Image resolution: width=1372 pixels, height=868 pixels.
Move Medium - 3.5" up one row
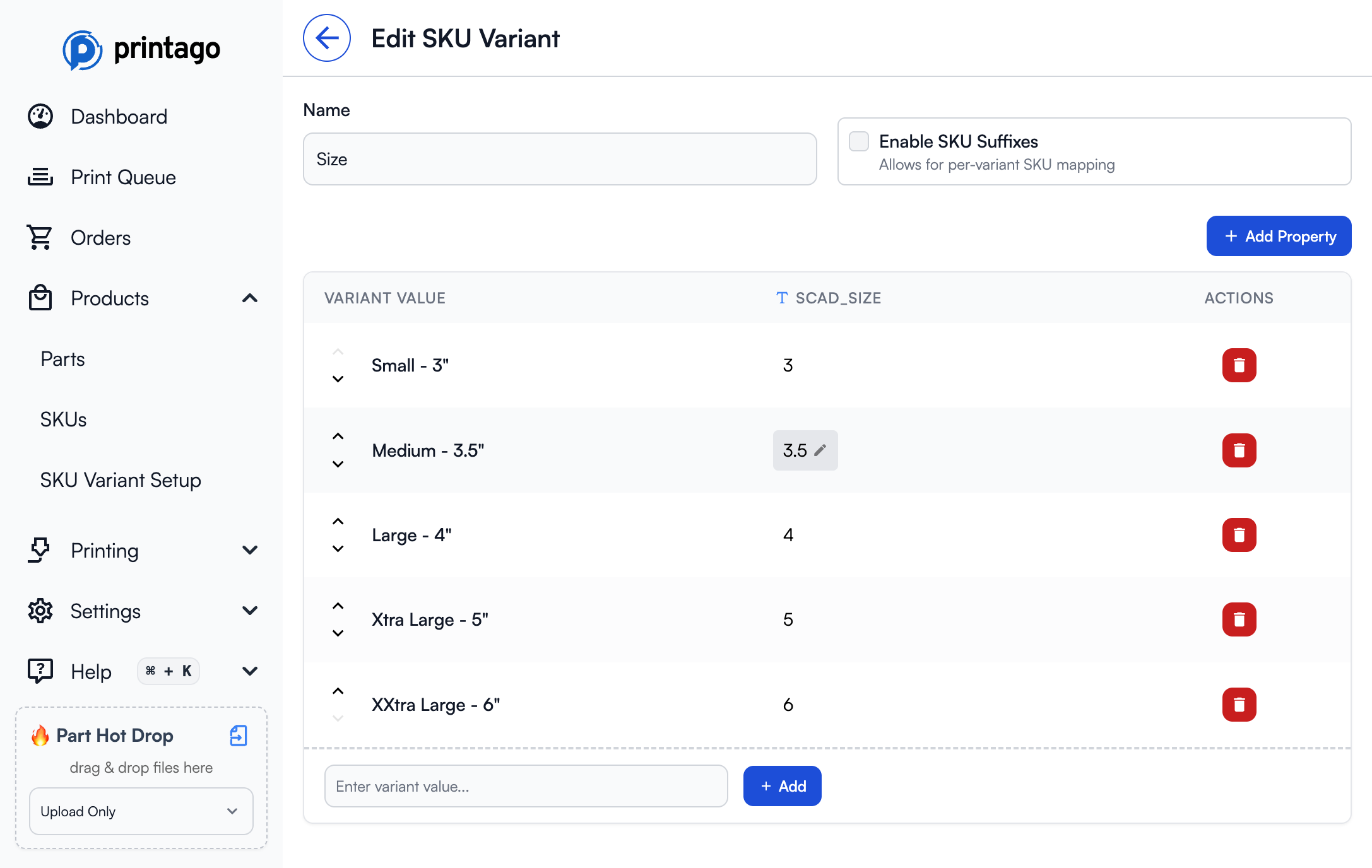coord(338,435)
